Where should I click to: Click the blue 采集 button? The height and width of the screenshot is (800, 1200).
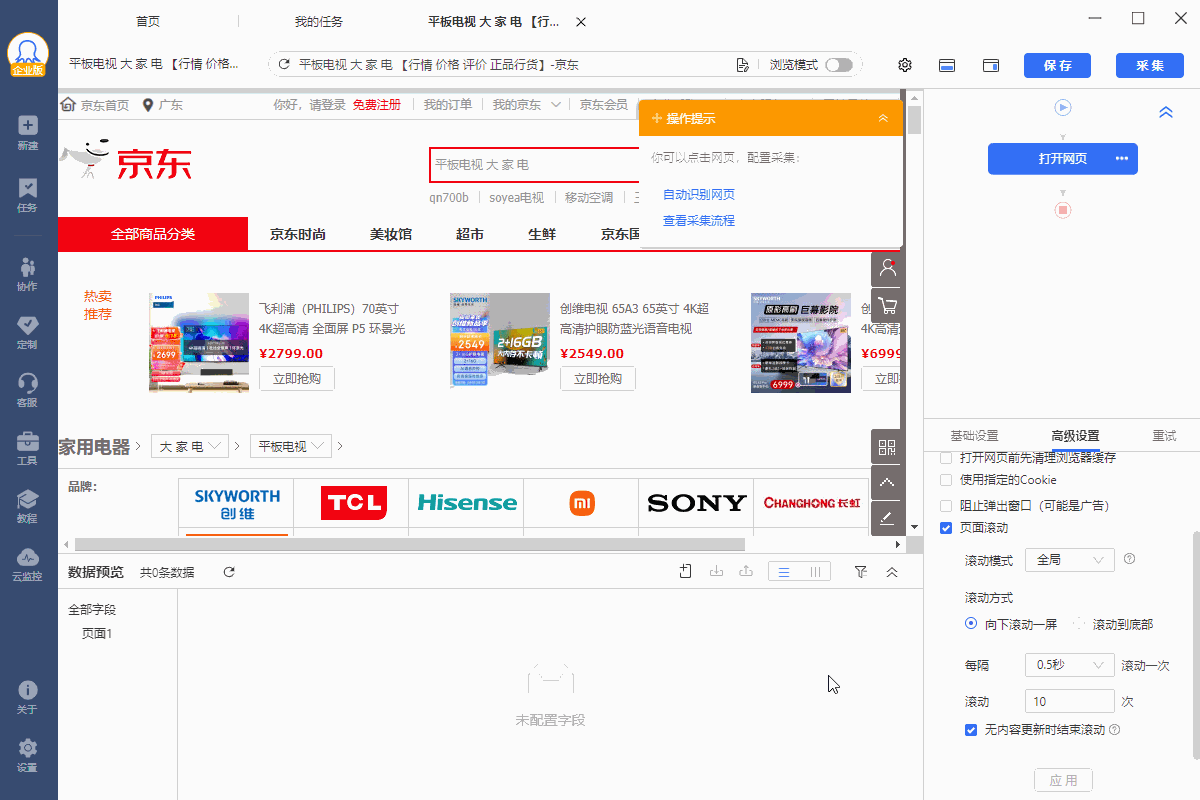[1150, 65]
